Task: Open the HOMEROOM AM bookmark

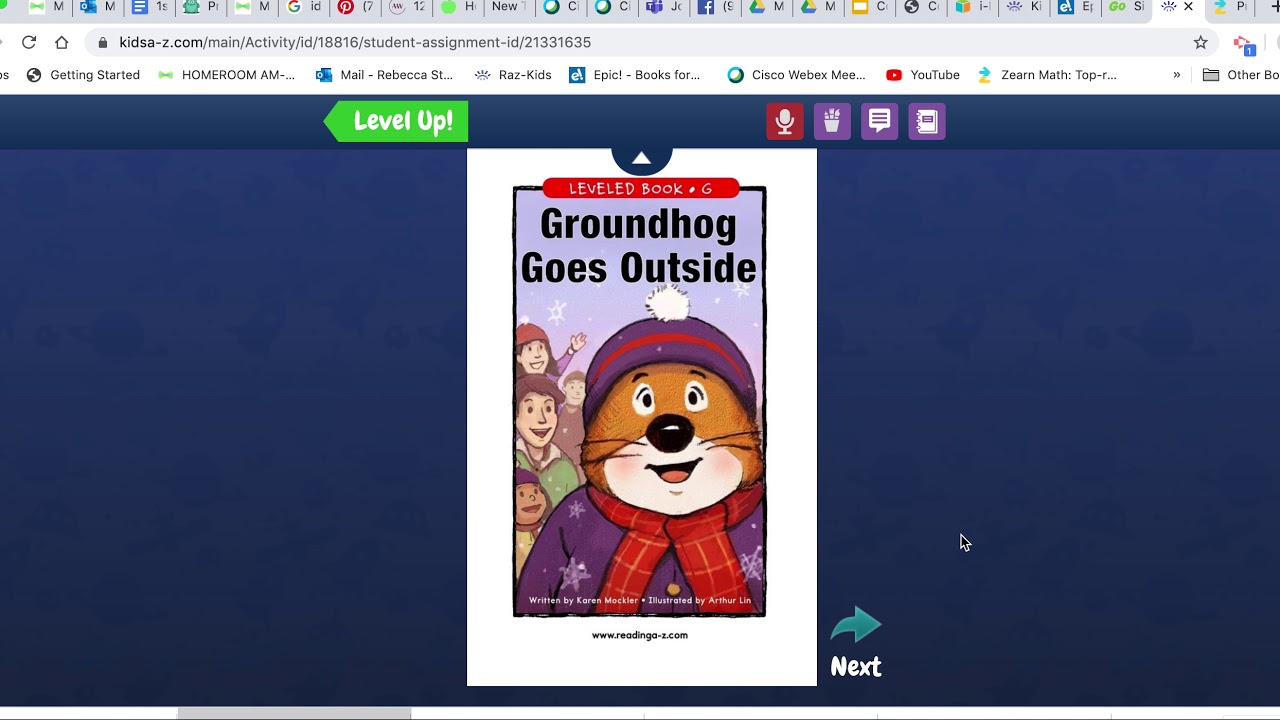Action: [227, 75]
